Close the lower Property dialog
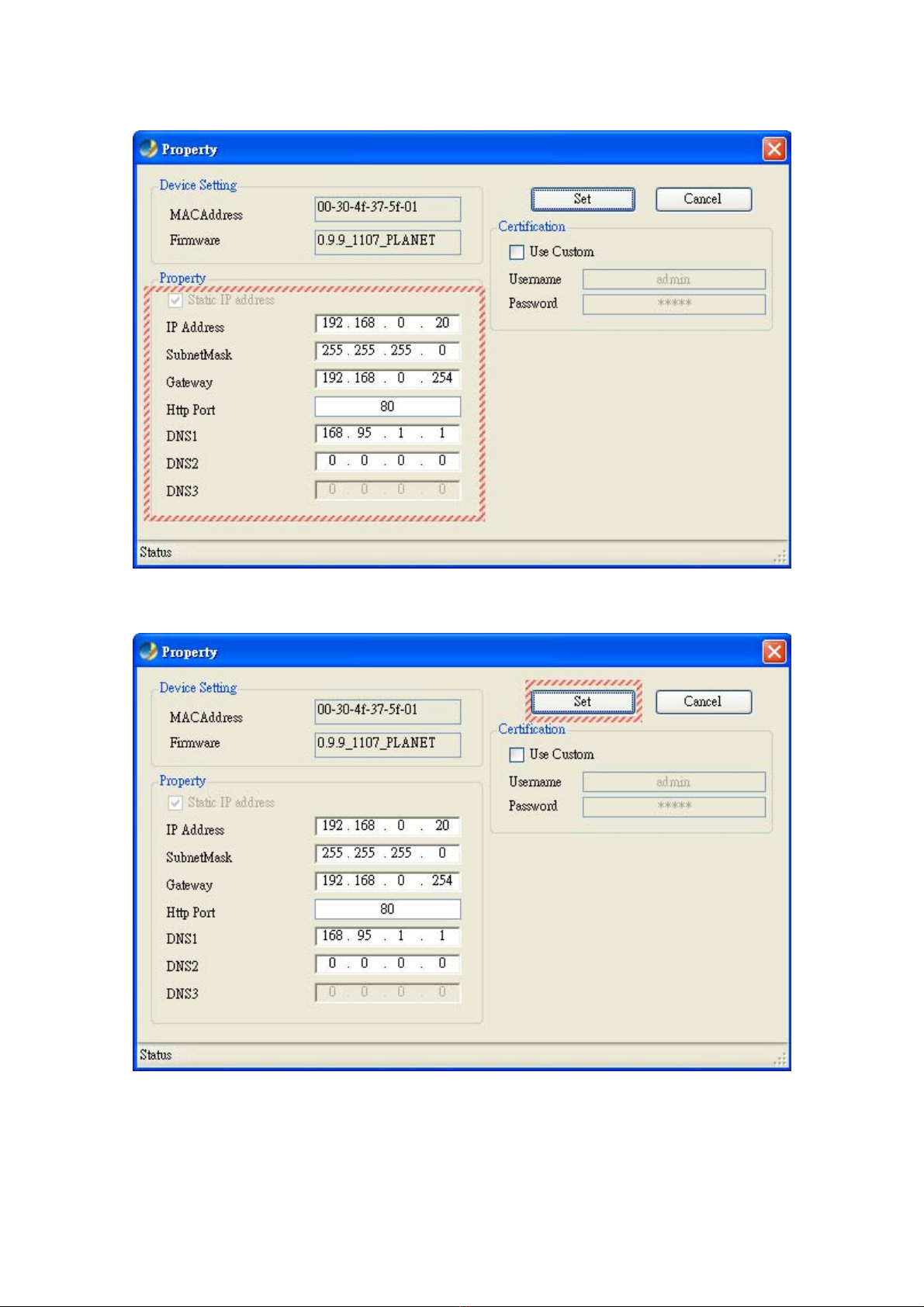 (773, 652)
